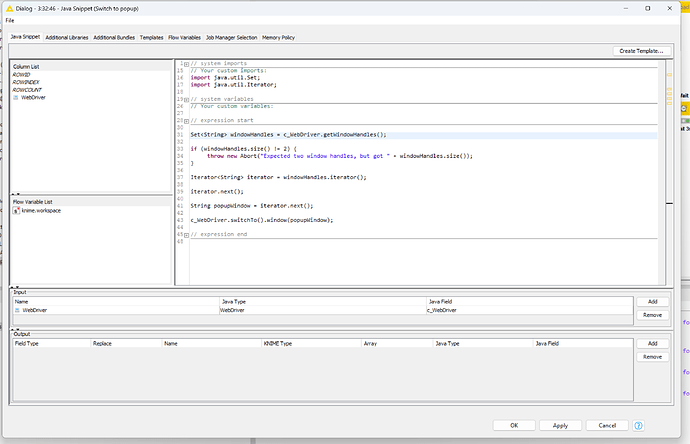Expand the system variables fold marker
690x444 pixels.
(186, 100)
